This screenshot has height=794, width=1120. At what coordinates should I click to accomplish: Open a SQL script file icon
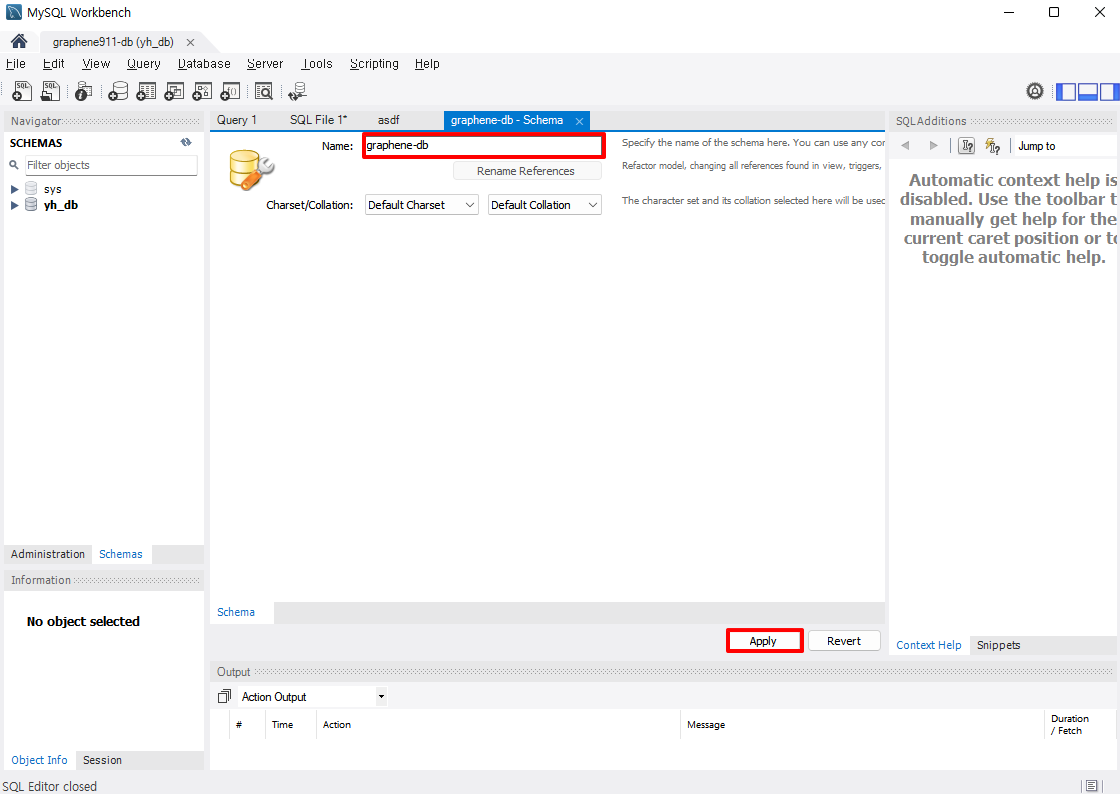coord(50,91)
